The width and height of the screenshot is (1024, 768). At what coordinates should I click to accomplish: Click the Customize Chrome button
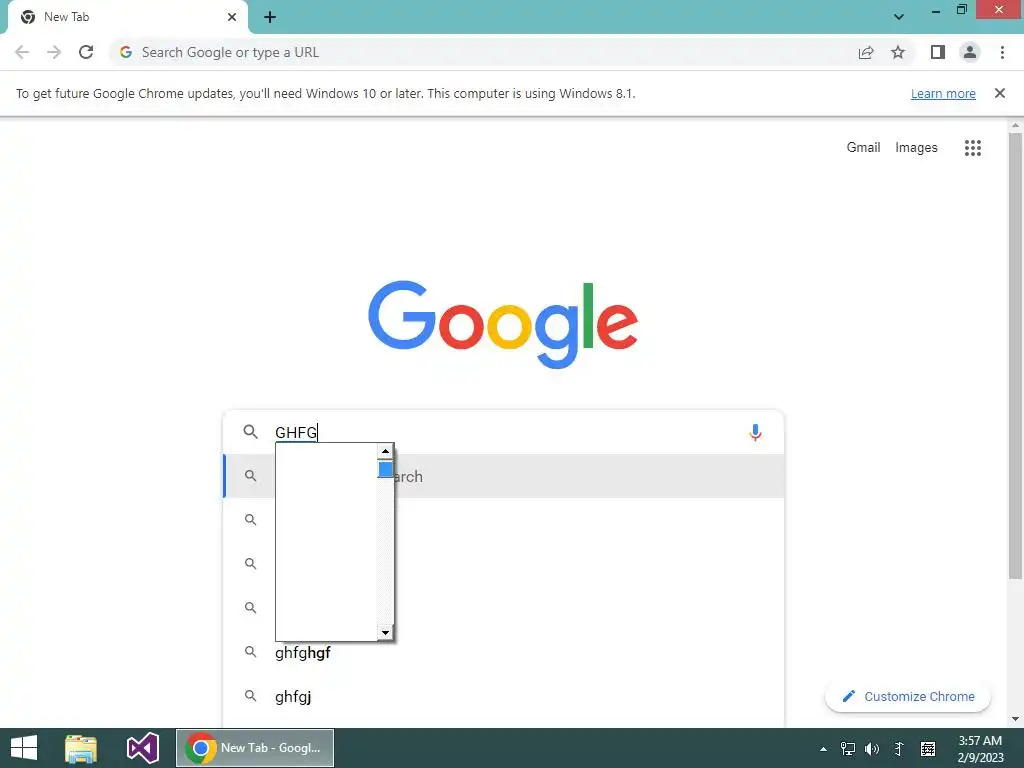tap(908, 696)
